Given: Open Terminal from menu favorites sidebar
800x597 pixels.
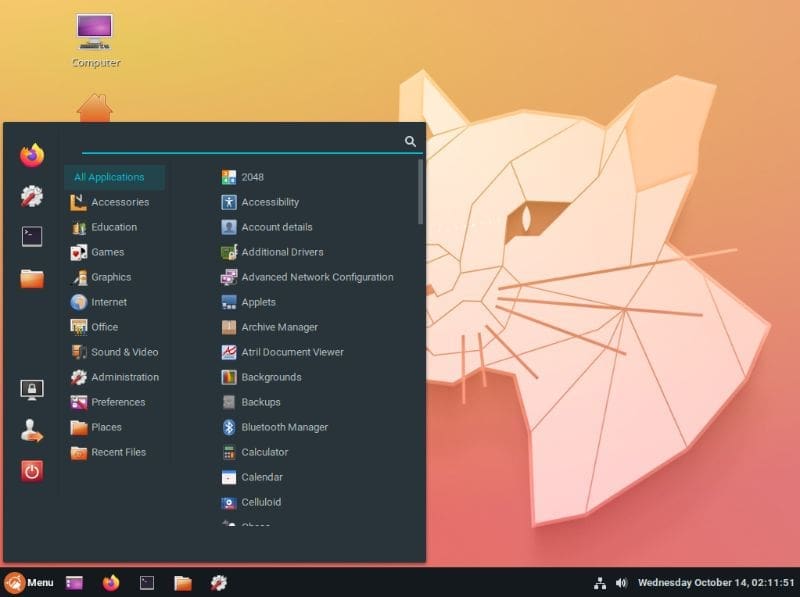Looking at the screenshot, I should [32, 236].
